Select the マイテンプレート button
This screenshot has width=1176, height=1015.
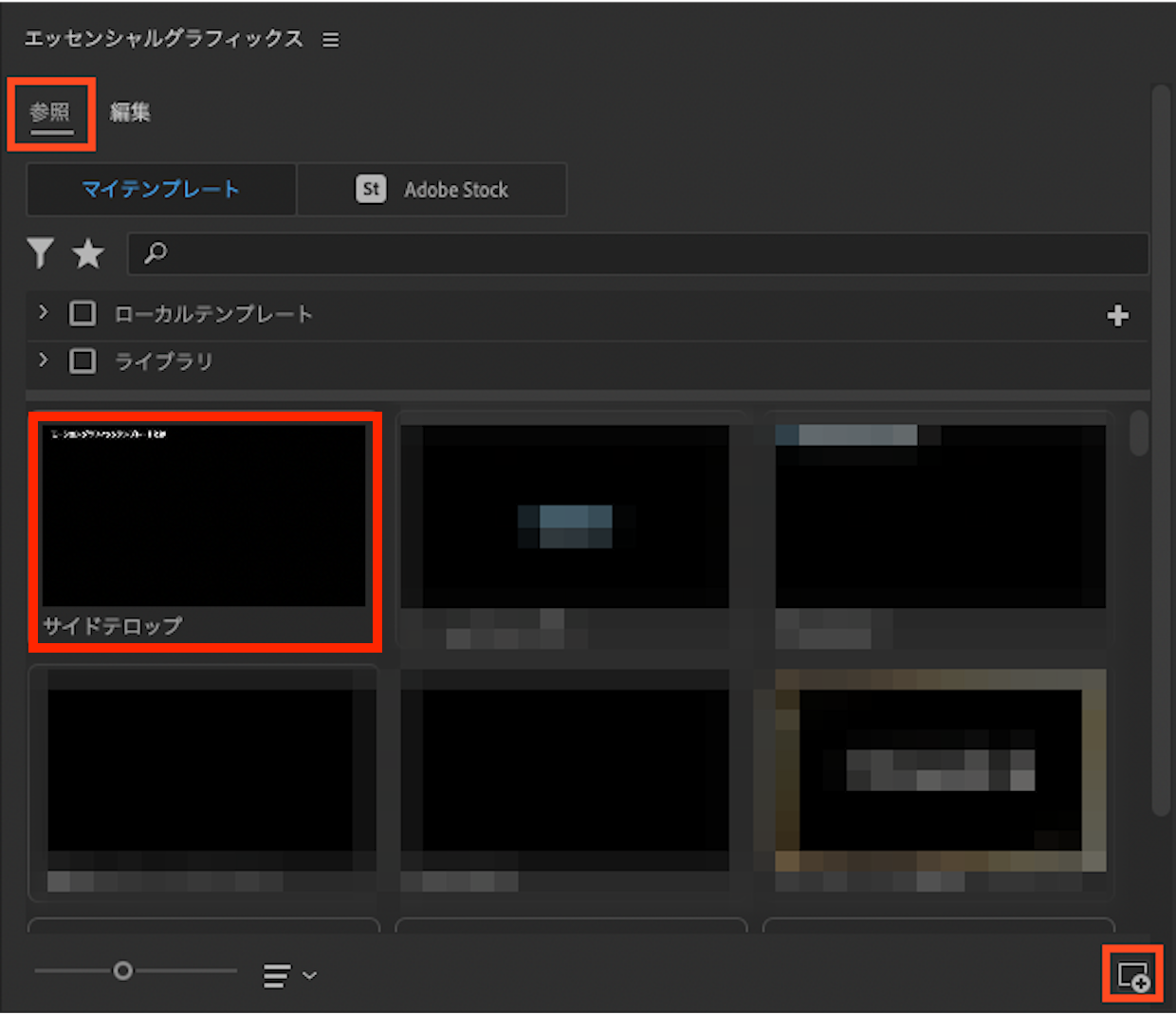pos(161,190)
